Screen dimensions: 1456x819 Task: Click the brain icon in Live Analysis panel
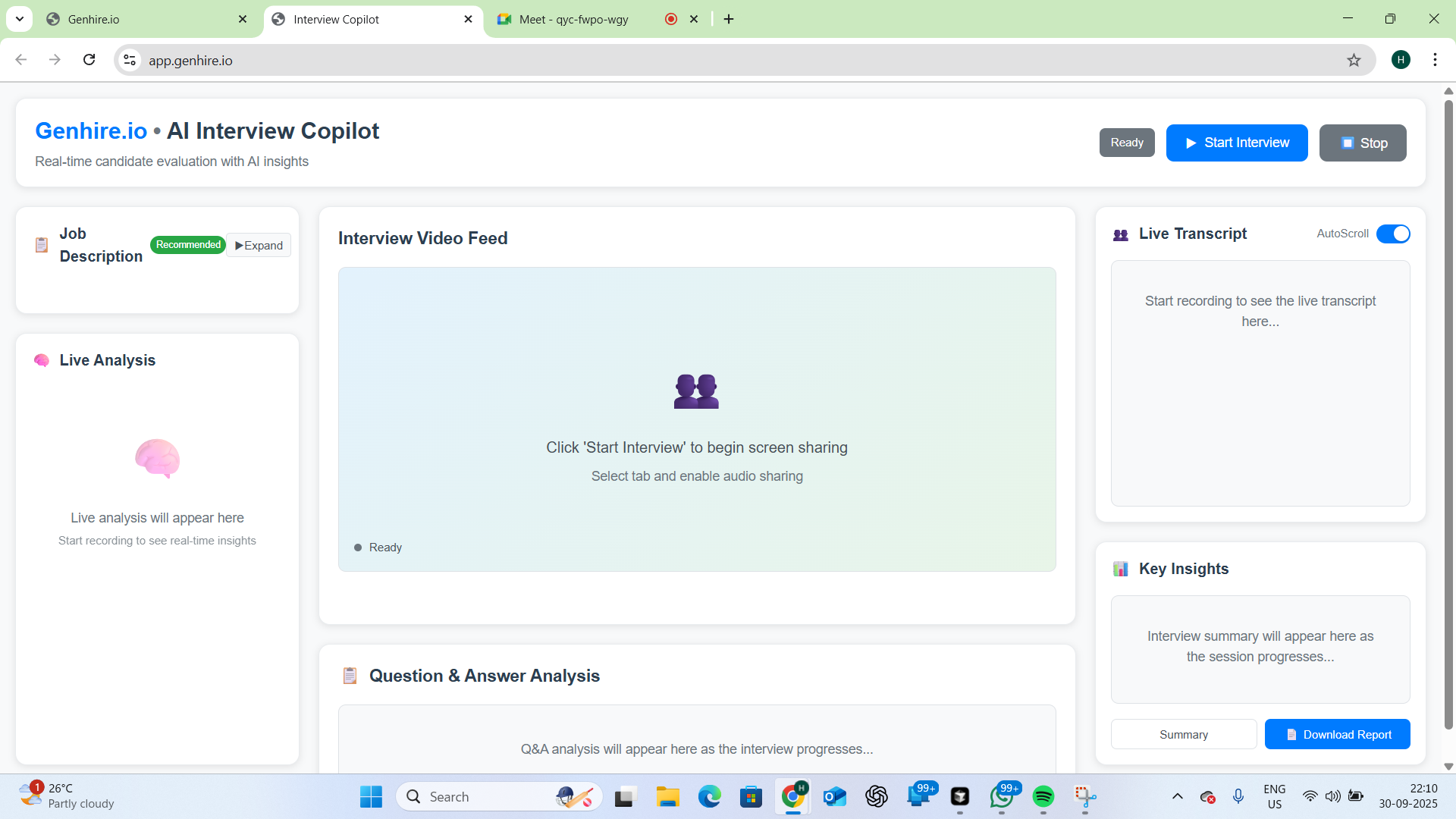[x=42, y=360]
